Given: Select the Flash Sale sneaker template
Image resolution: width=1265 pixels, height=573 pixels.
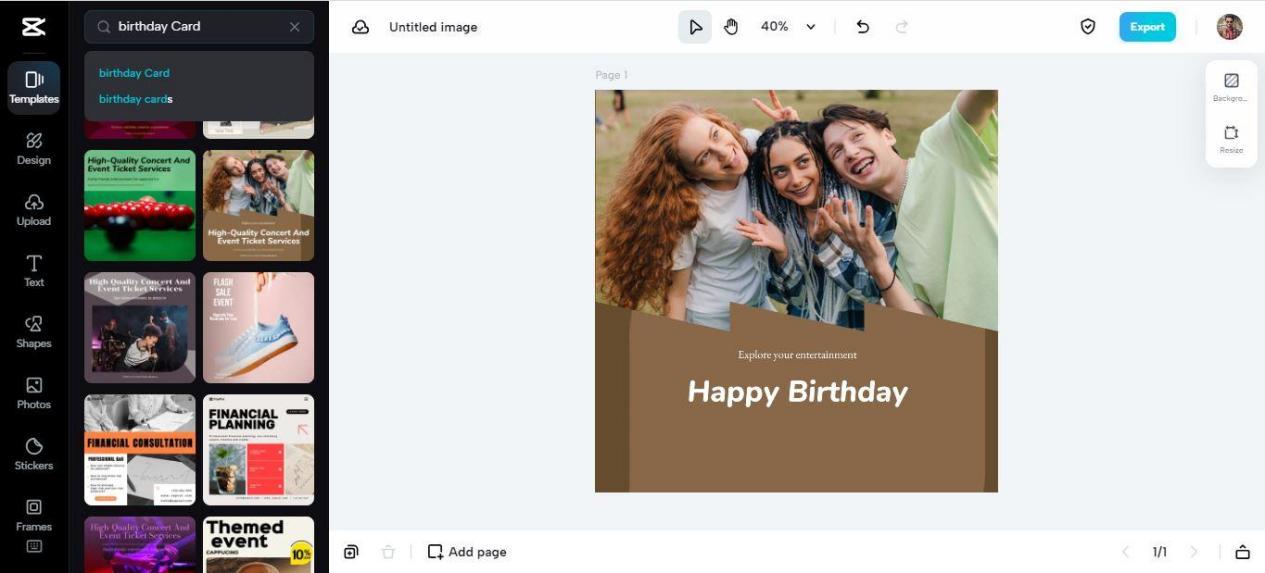Looking at the screenshot, I should [258, 327].
